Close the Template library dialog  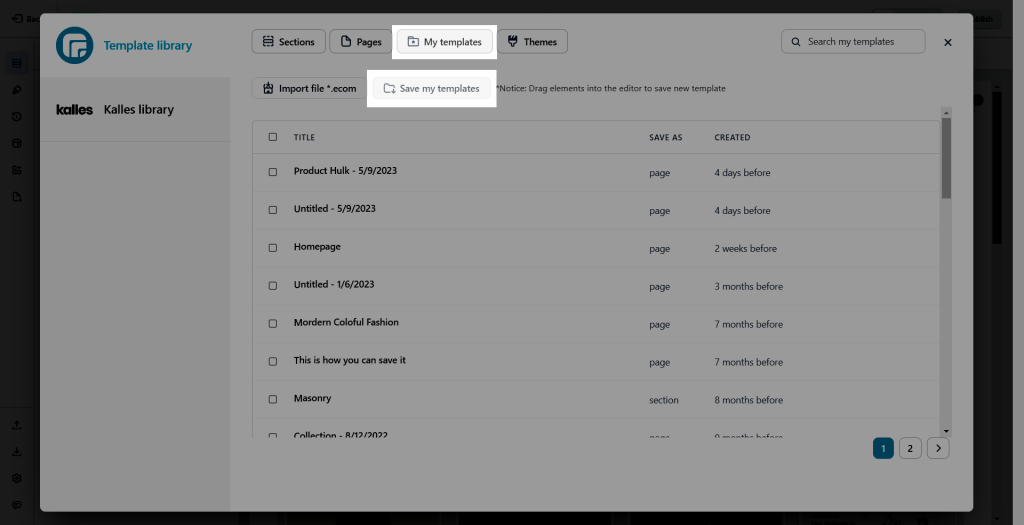coord(948,42)
